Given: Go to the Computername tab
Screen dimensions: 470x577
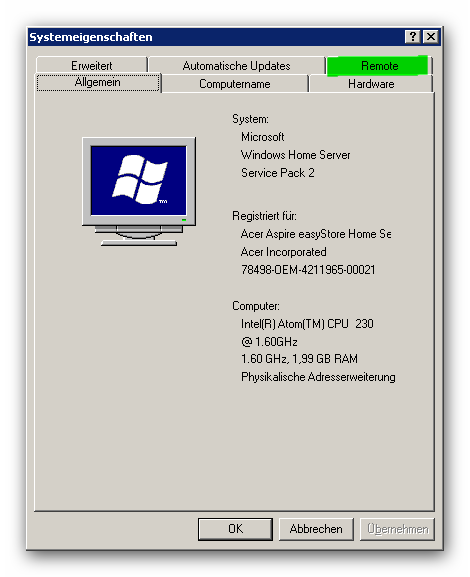Looking at the screenshot, I should pos(235,84).
